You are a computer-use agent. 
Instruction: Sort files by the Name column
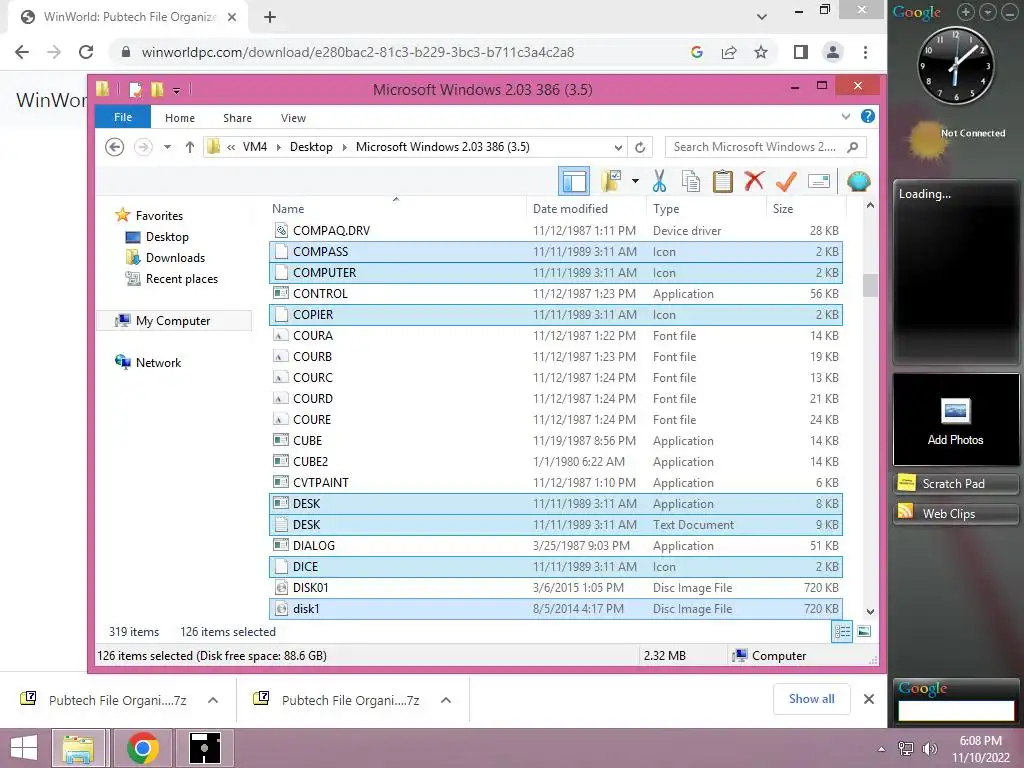coord(288,209)
